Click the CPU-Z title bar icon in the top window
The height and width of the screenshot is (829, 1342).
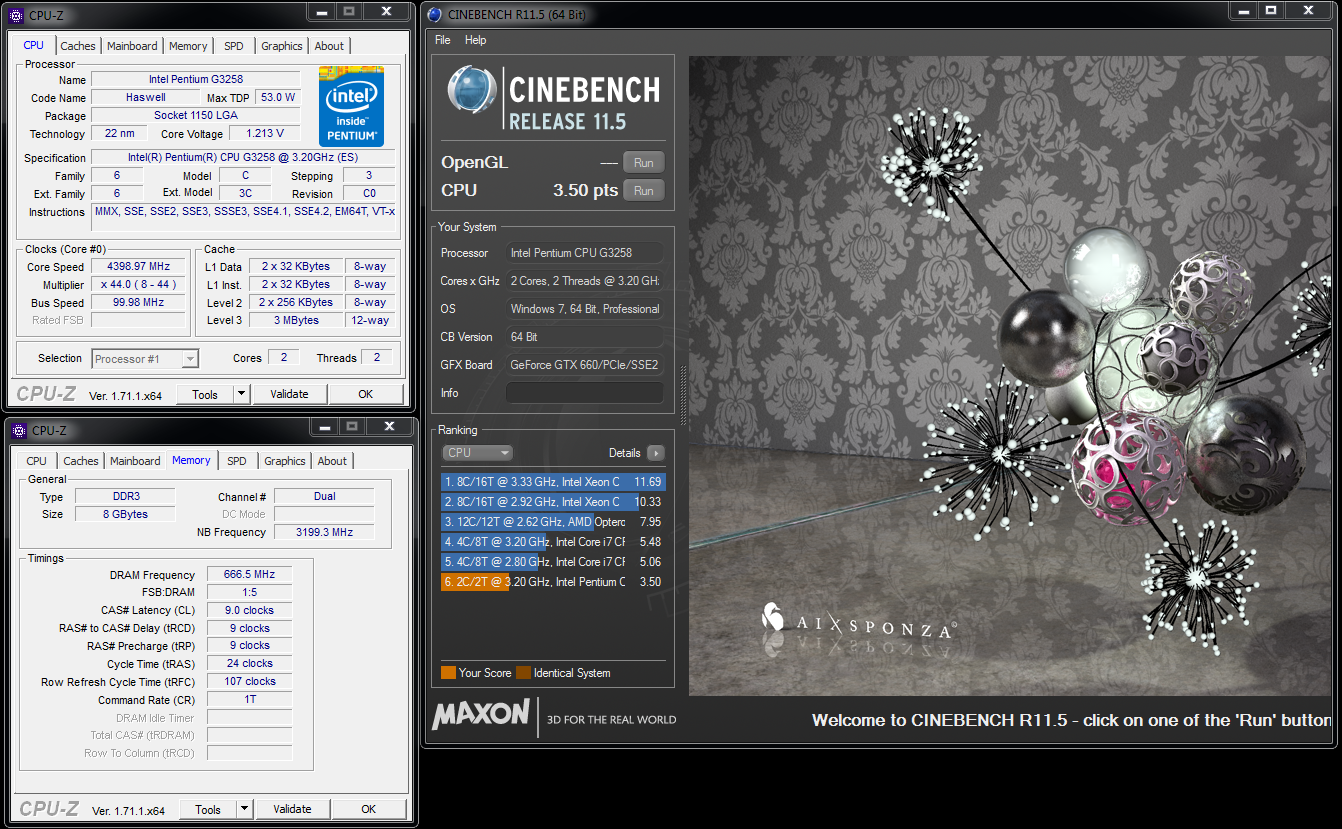coord(16,15)
